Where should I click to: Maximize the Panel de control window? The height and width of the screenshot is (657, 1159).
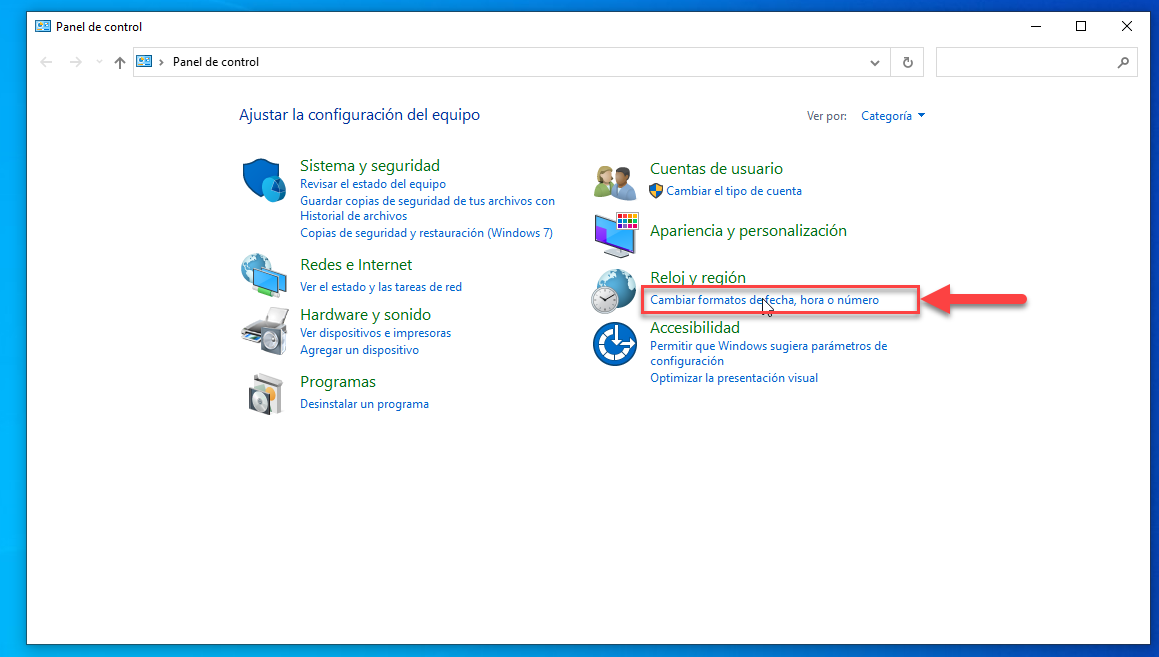1081,27
